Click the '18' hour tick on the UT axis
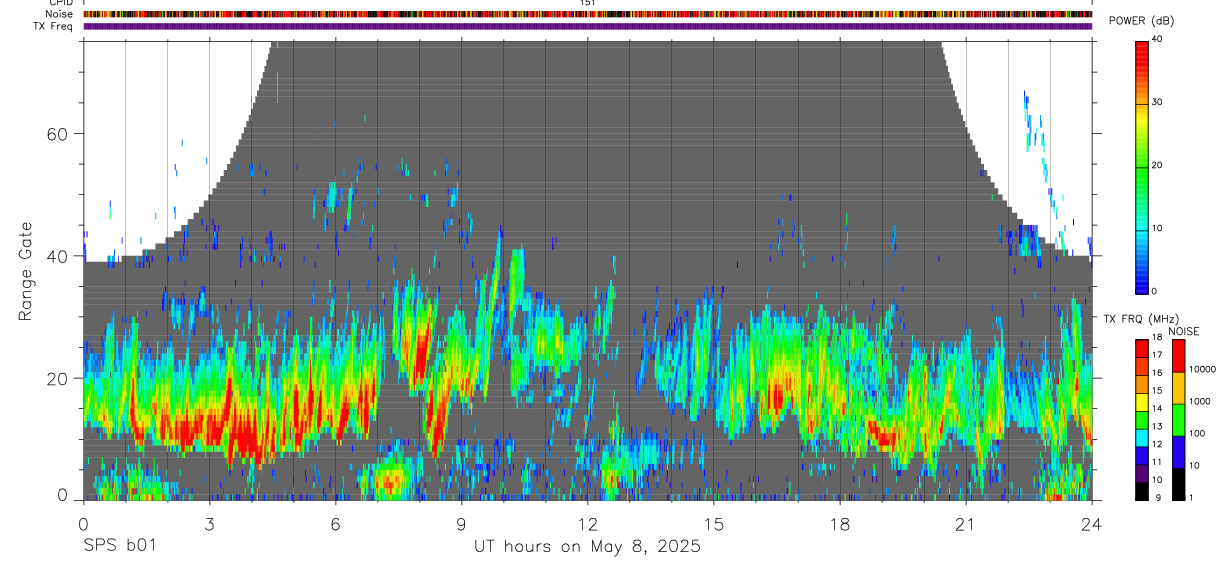 coord(840,523)
